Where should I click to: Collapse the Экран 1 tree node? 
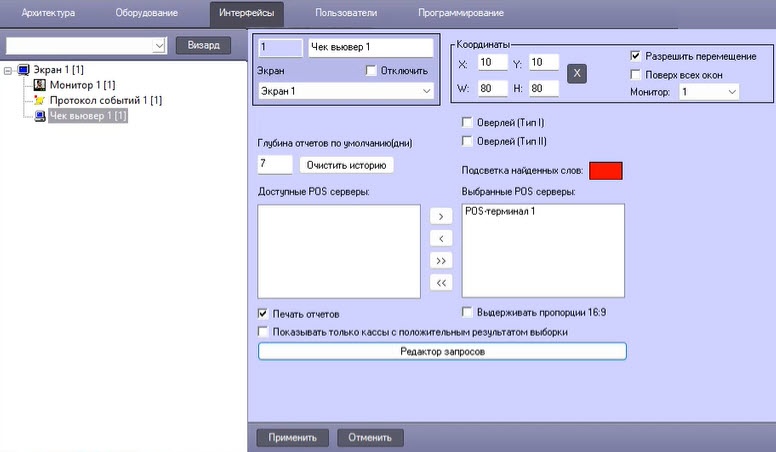click(x=7, y=71)
